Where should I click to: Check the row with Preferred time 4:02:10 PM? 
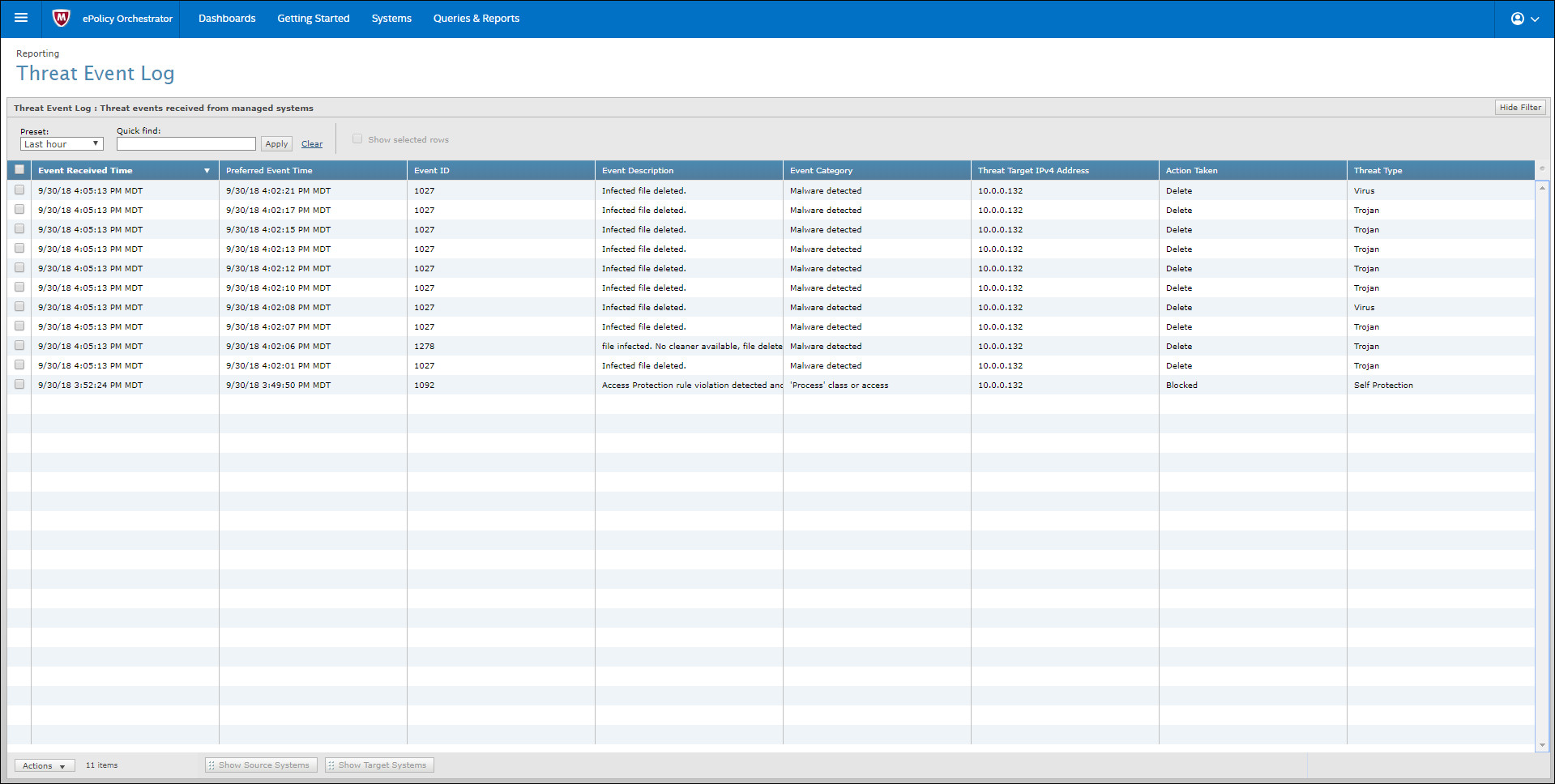pyautogui.click(x=19, y=288)
